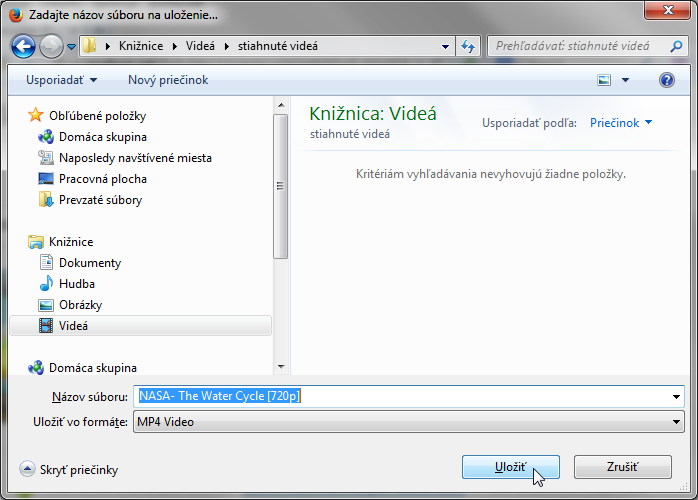This screenshot has height=500, width=698.
Task: Click navigation pane scroll up arrow
Action: pos(281,105)
